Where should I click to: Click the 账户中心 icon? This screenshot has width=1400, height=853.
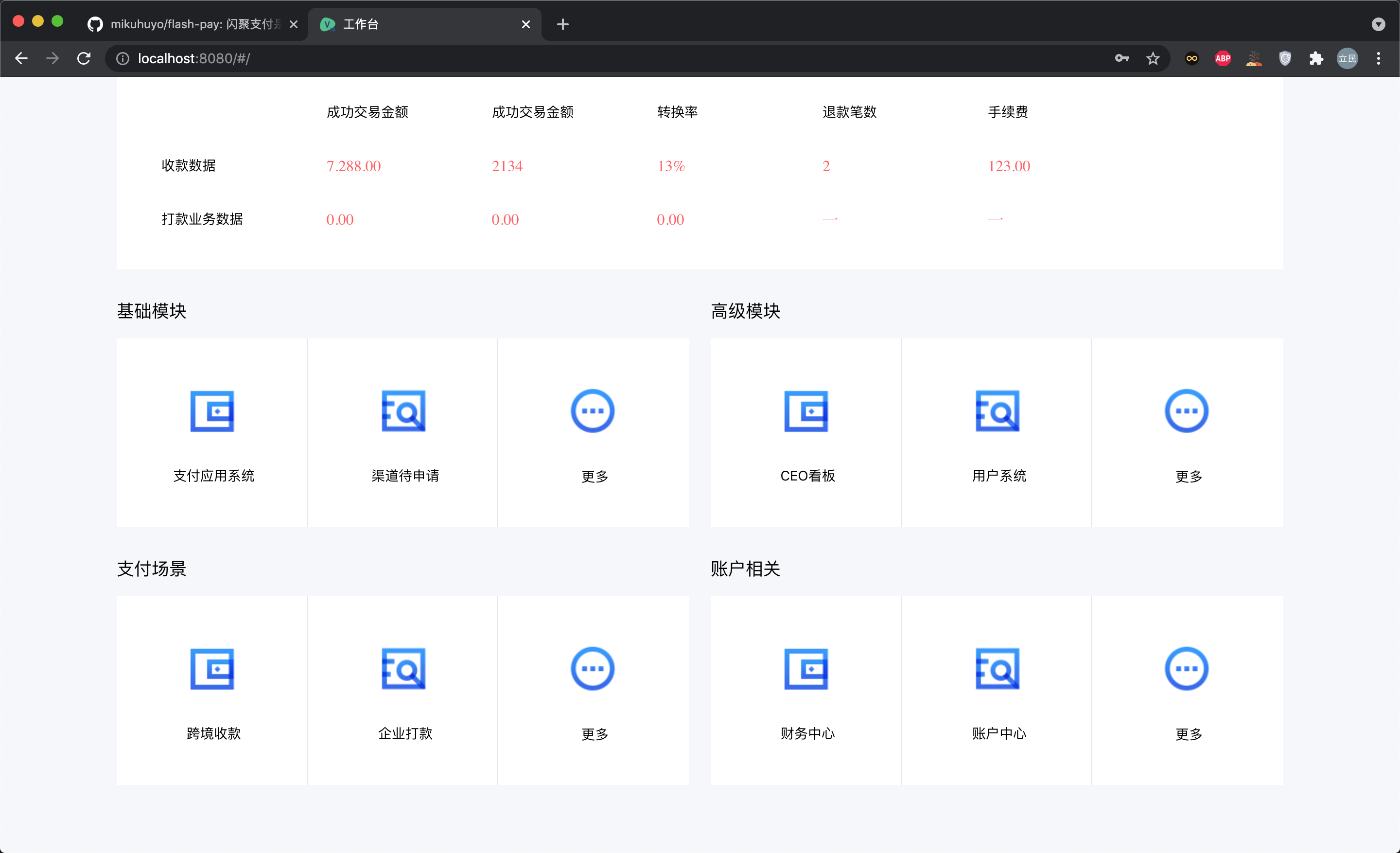(x=997, y=668)
